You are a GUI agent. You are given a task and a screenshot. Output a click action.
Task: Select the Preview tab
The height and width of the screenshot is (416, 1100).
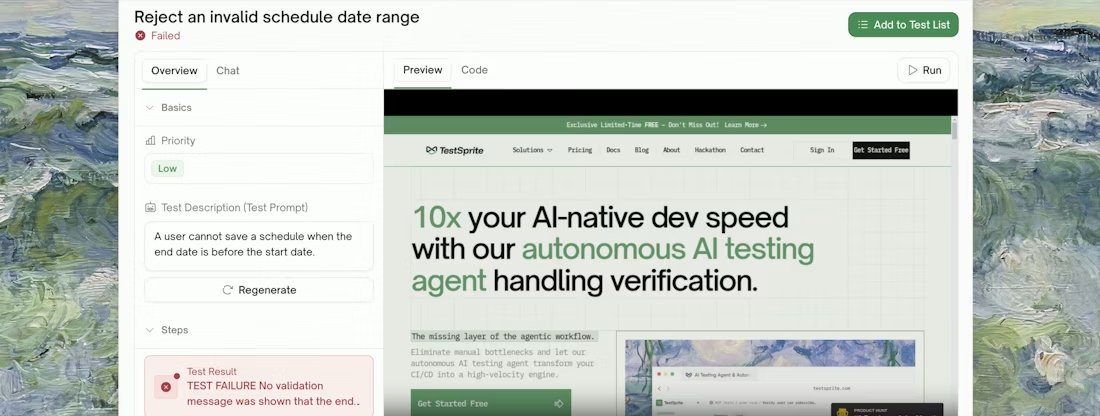422,70
